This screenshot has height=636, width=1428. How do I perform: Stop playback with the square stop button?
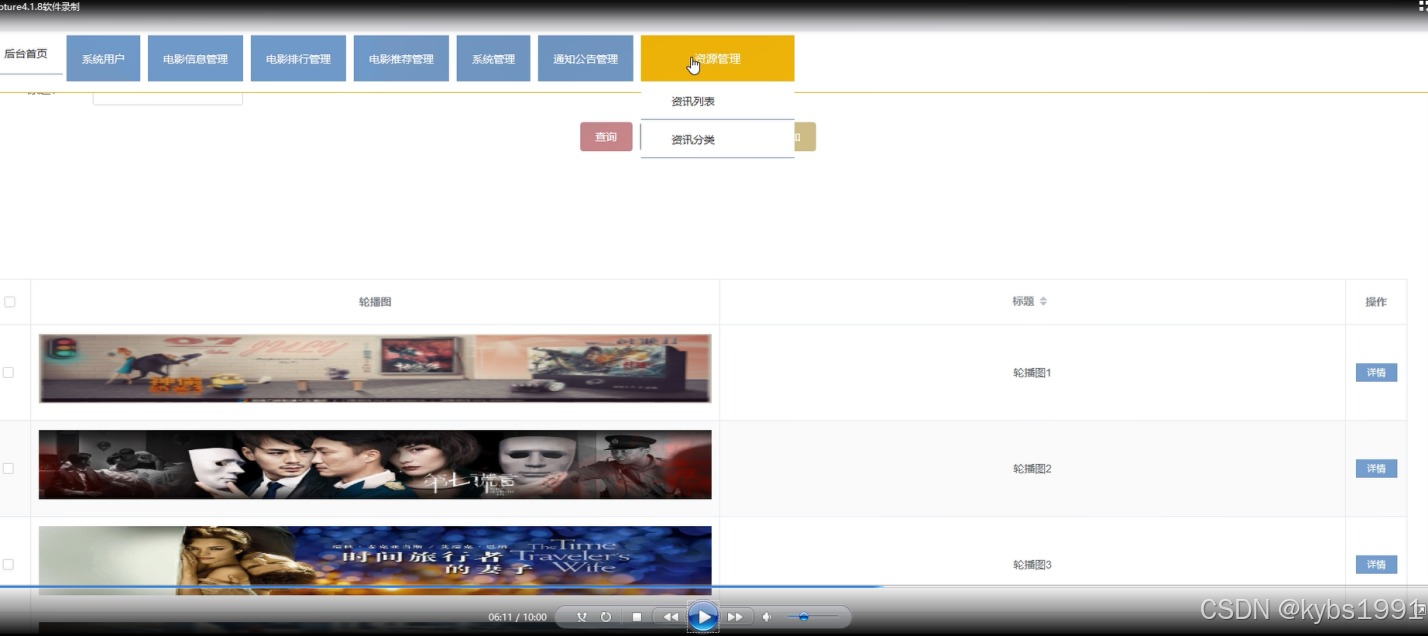pyautogui.click(x=636, y=617)
